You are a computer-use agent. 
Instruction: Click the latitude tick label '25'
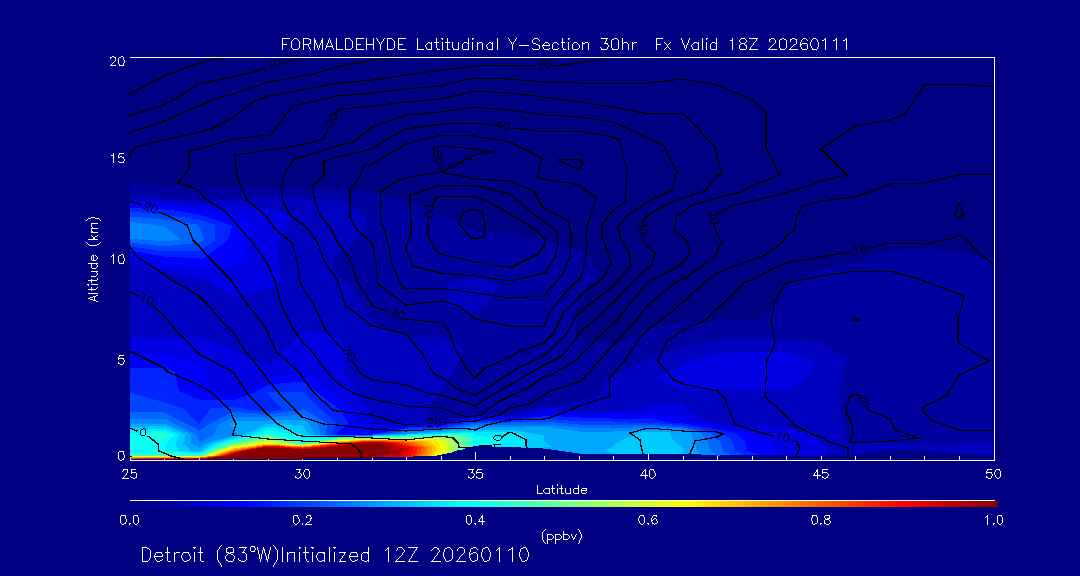coord(129,474)
